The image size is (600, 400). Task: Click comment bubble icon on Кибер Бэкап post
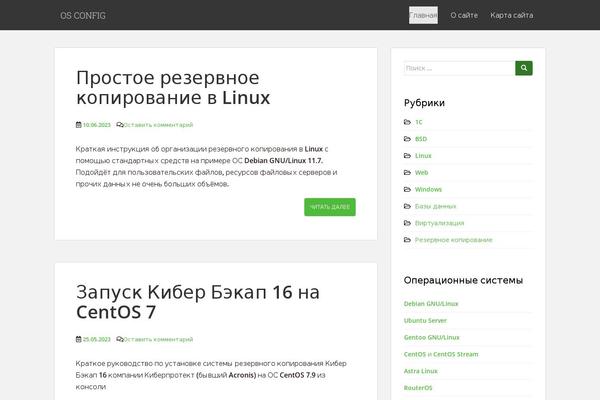[120, 339]
